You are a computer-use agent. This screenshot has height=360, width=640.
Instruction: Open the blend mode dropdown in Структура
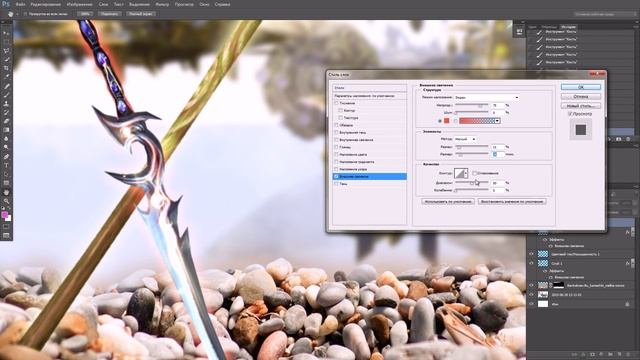pyautogui.click(x=487, y=98)
